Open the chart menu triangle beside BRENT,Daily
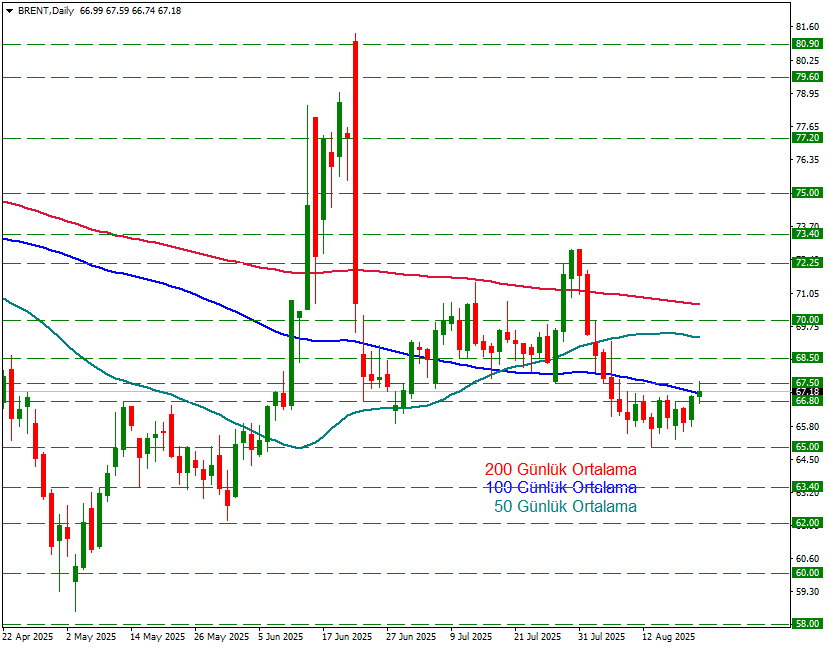 [x=9, y=11]
